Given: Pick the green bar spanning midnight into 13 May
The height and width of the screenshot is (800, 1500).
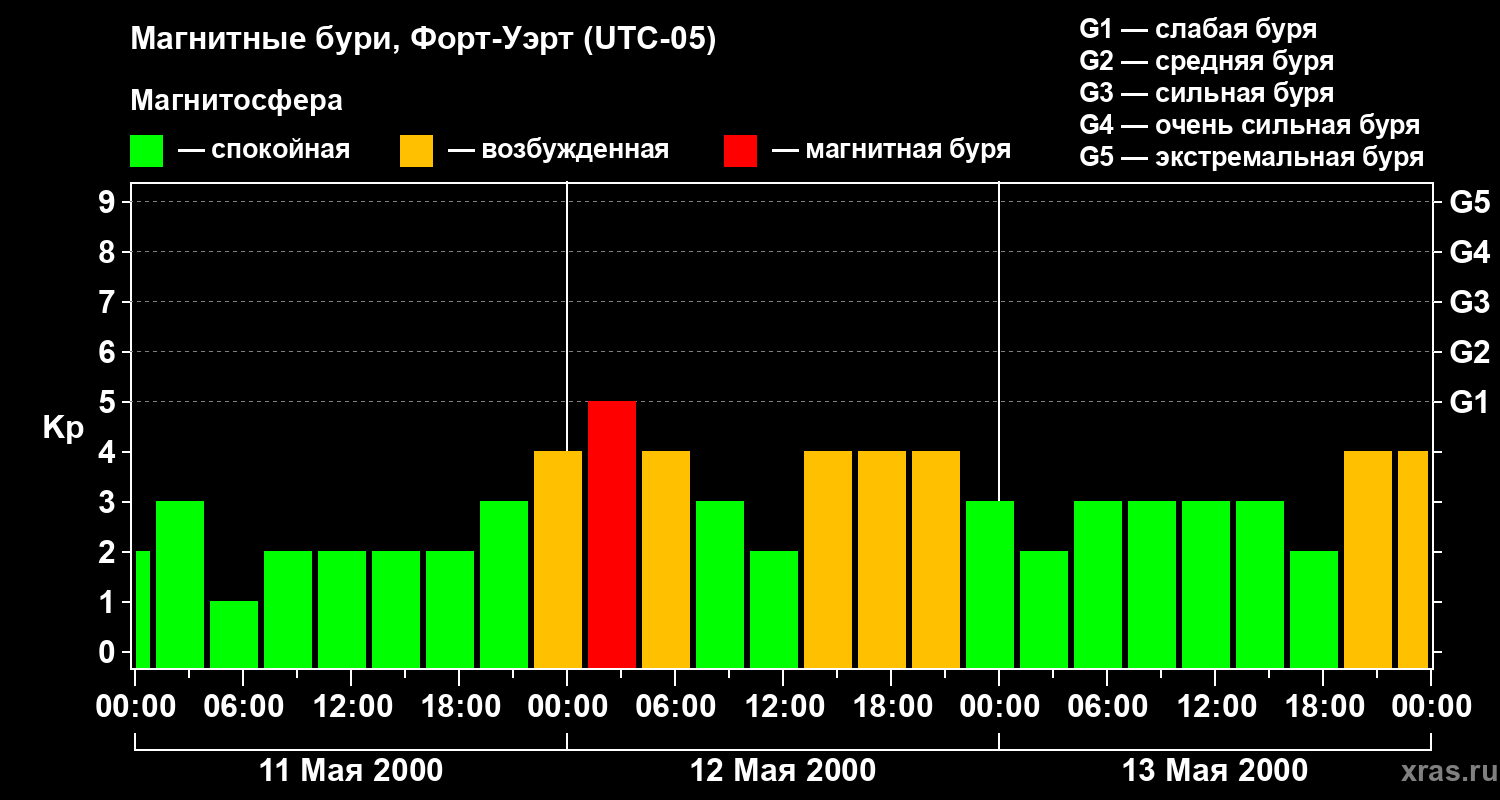Looking at the screenshot, I should click(x=990, y=584).
